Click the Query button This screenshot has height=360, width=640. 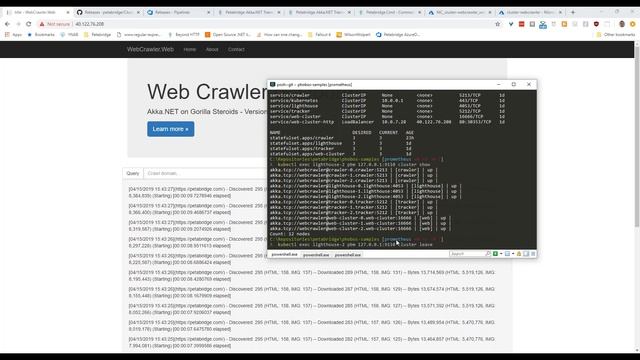click(x=133, y=173)
